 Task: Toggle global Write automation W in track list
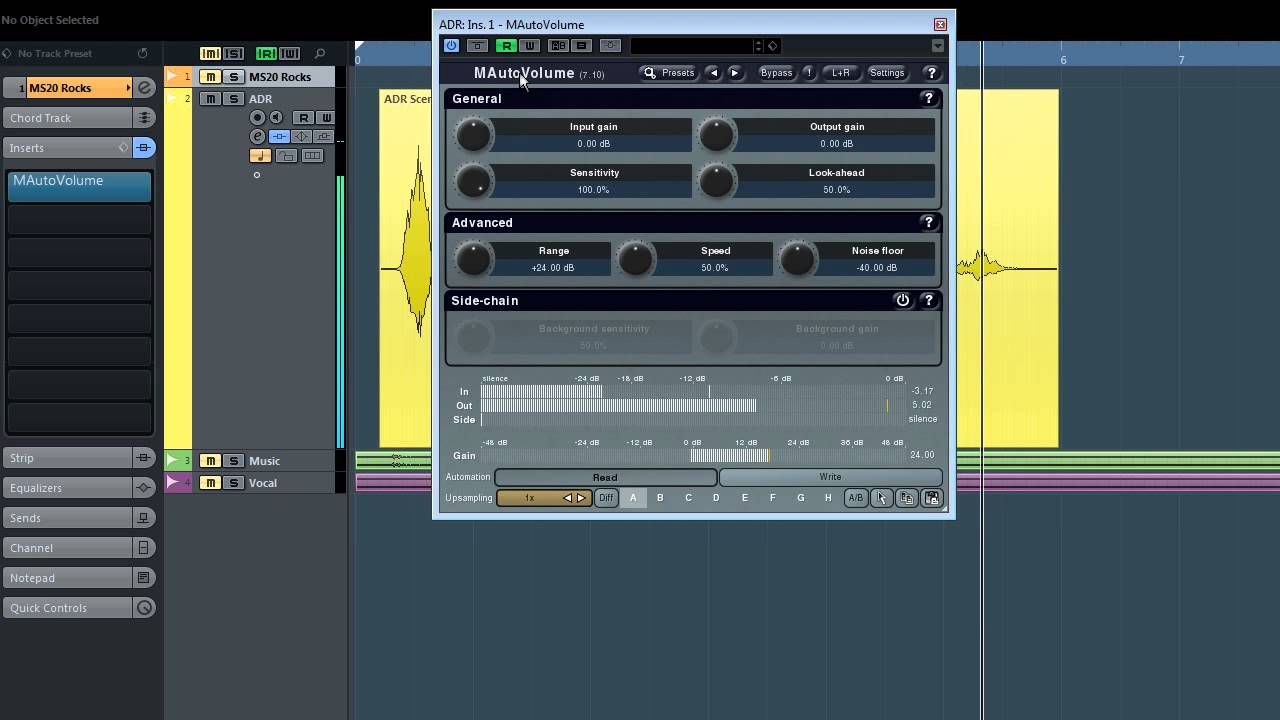tap(289, 54)
